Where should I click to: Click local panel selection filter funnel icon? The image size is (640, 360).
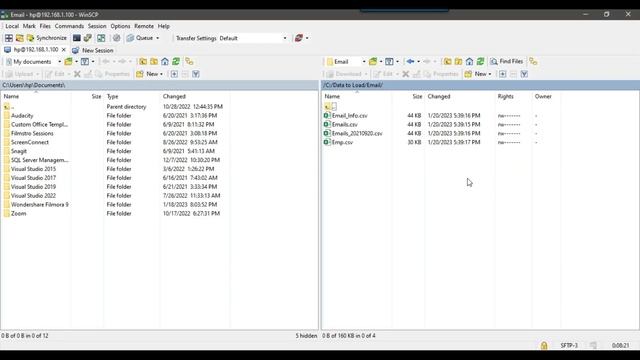(196, 74)
